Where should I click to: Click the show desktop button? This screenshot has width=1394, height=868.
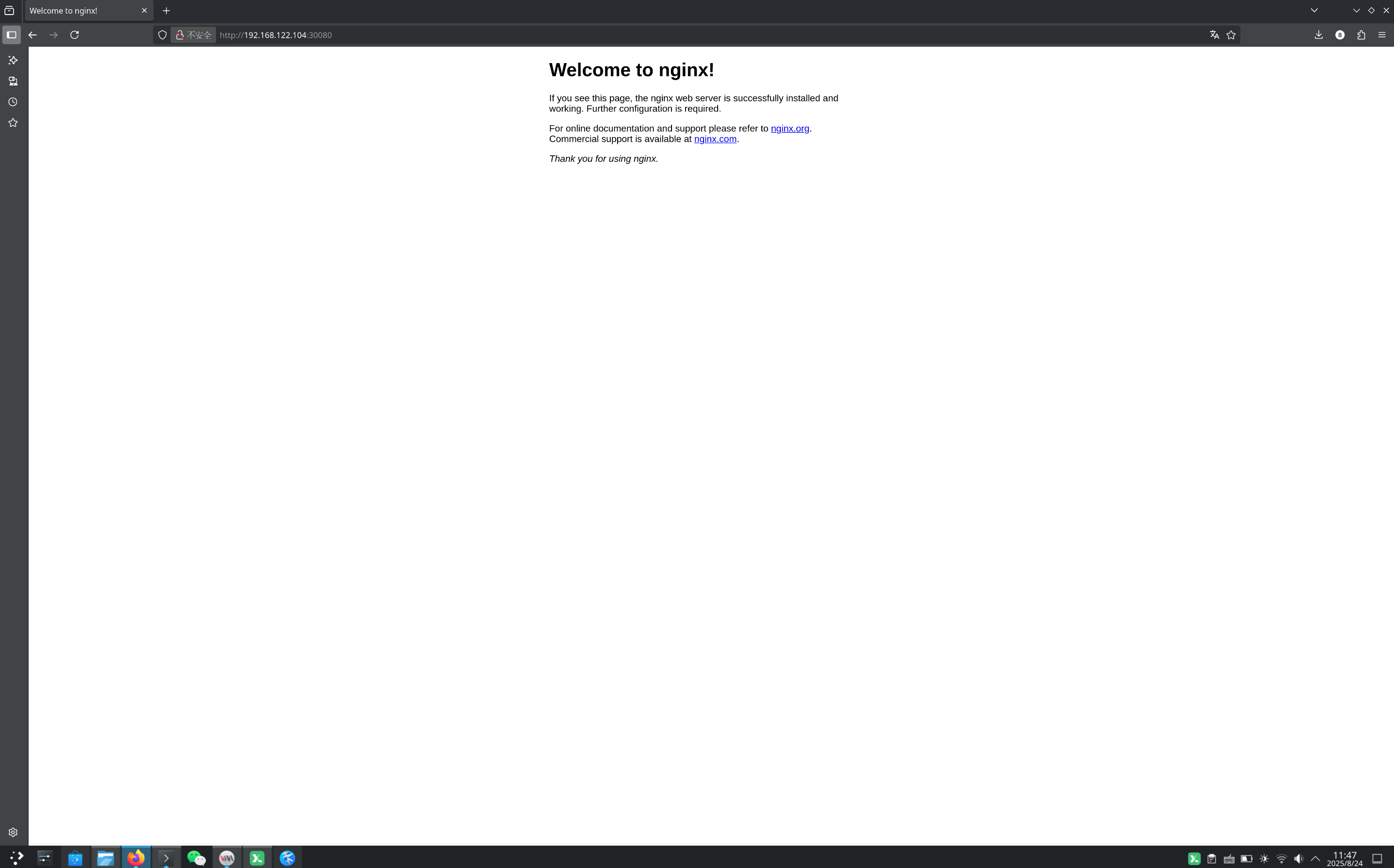click(x=1377, y=859)
